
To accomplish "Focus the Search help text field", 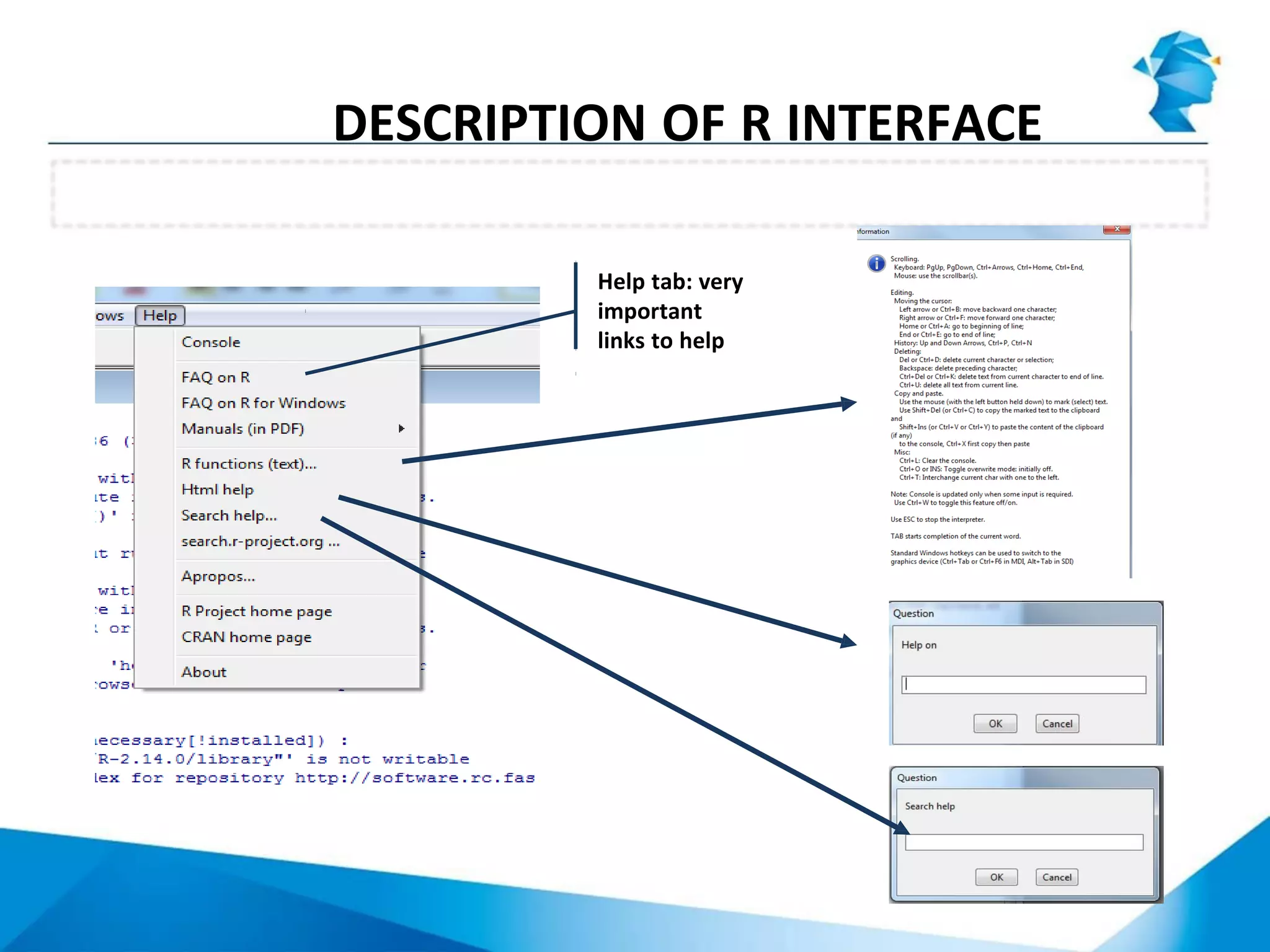I will 1024,842.
